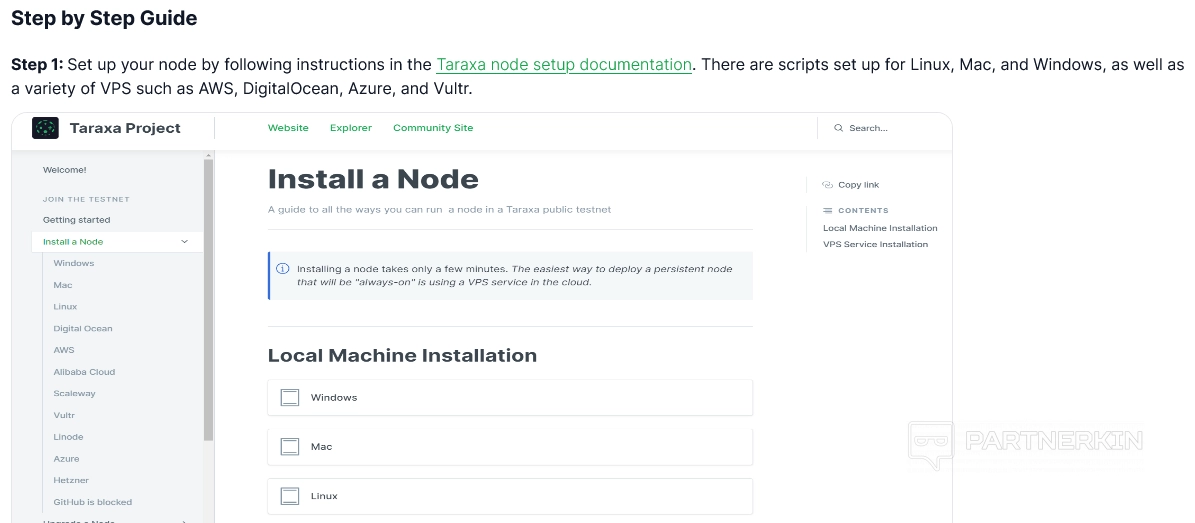
Task: Click the Linux card monitor icon
Action: [x=290, y=496]
